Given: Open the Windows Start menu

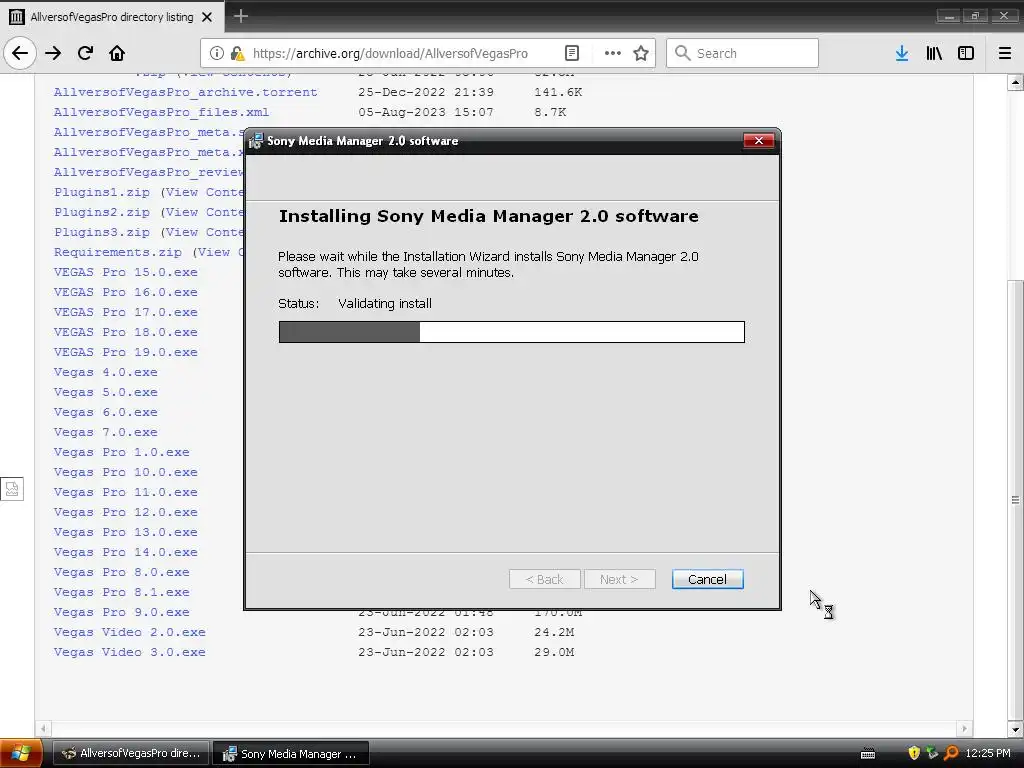Looking at the screenshot, I should tap(20, 753).
